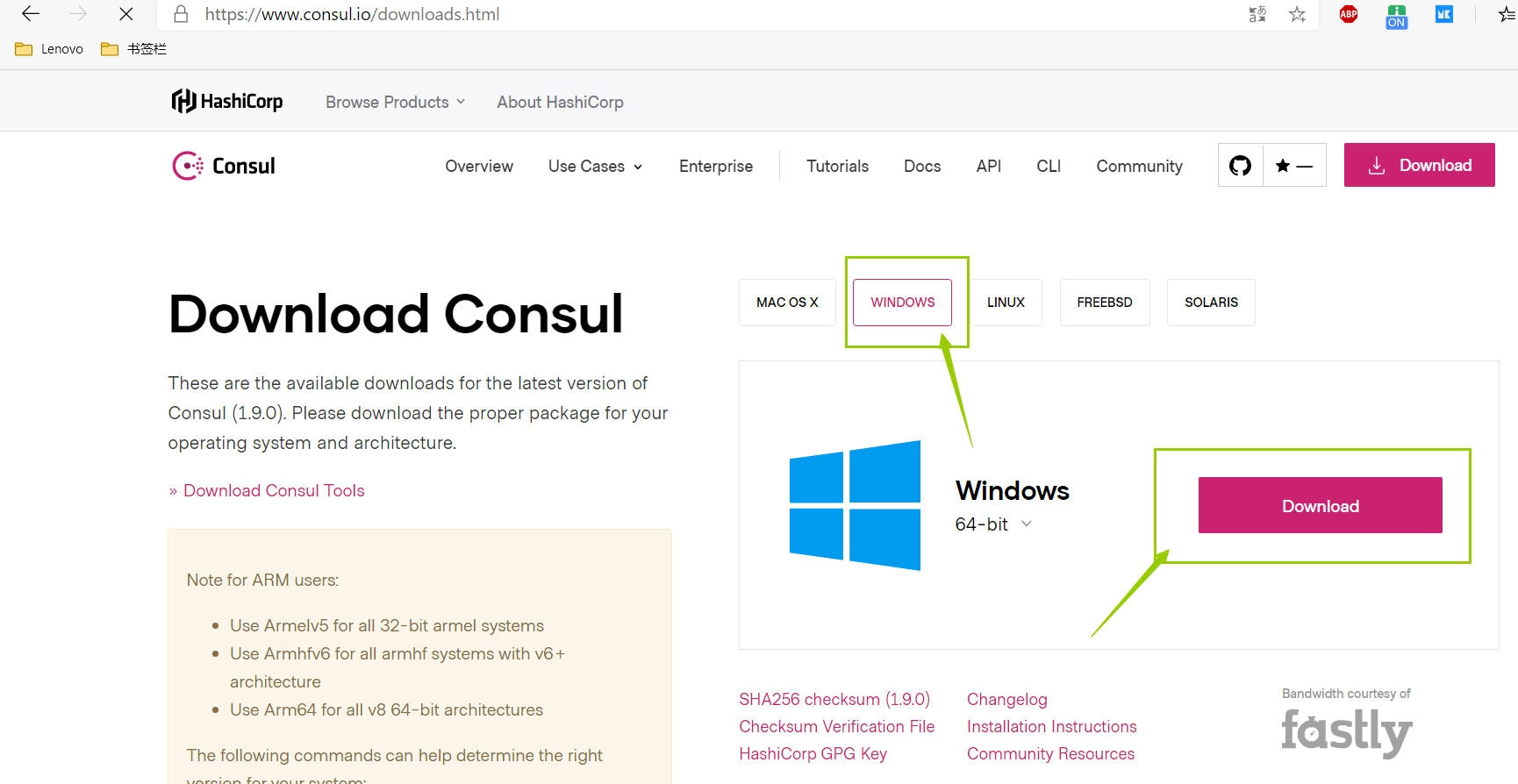1518x784 pixels.
Task: Open About HashiCorp link
Action: 561,102
